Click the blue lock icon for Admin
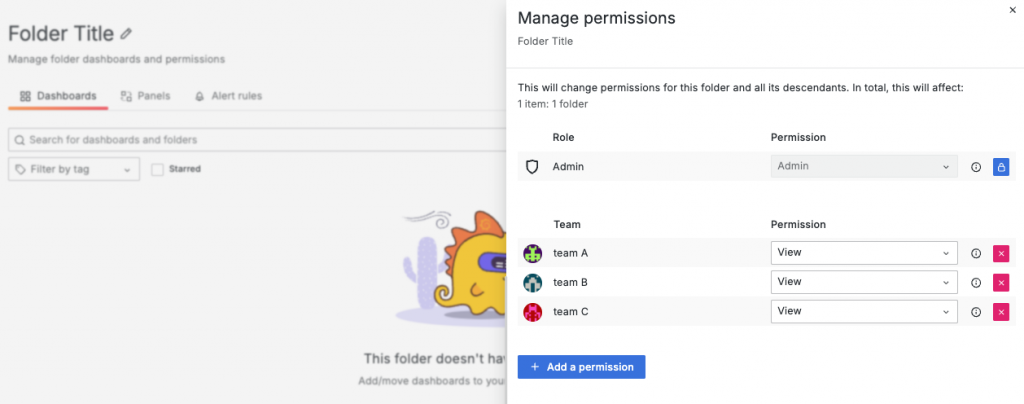 coord(1001,167)
